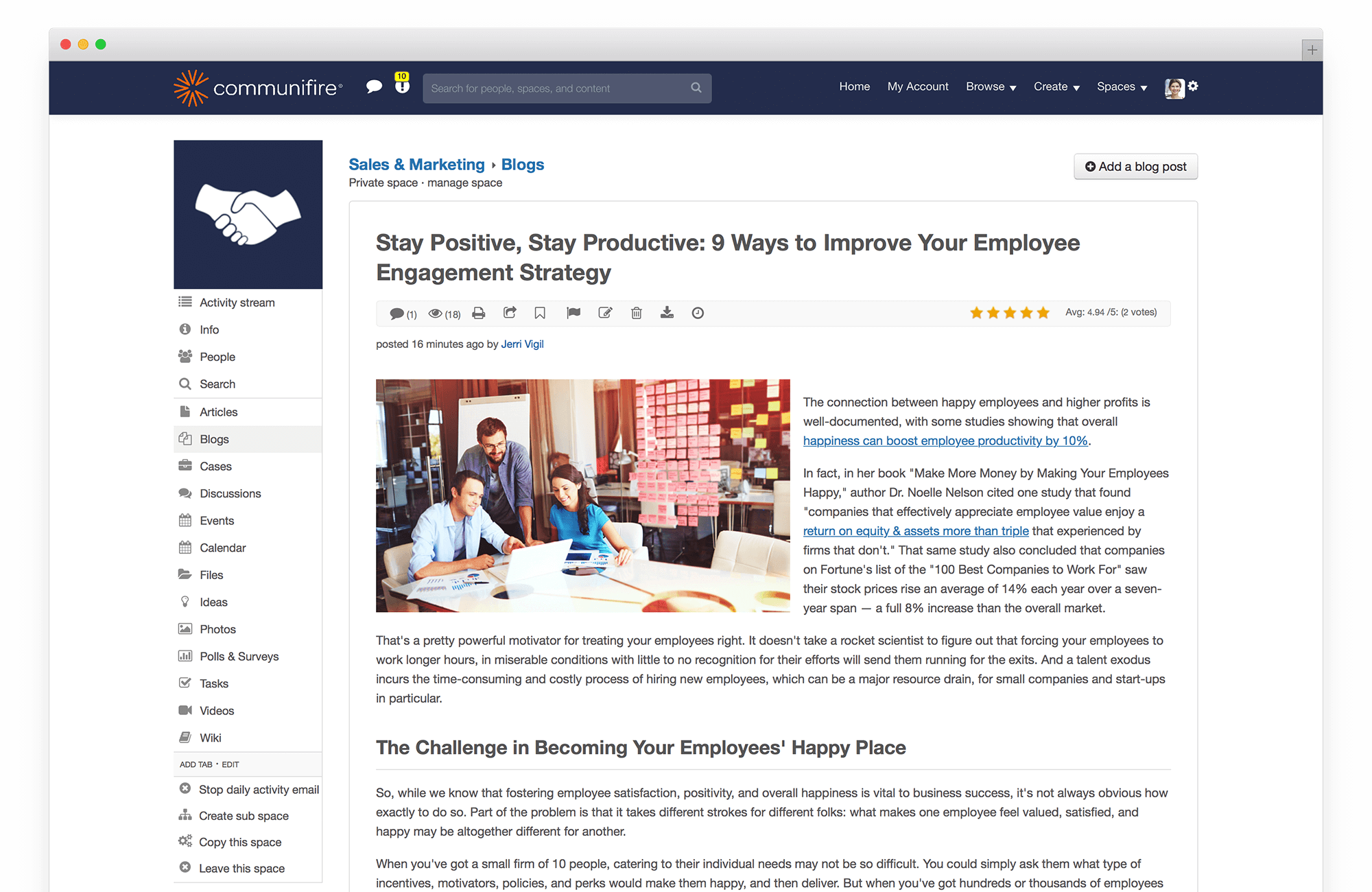The height and width of the screenshot is (892, 1372).
Task: Edit the blog post using the pencil icon
Action: [x=605, y=313]
